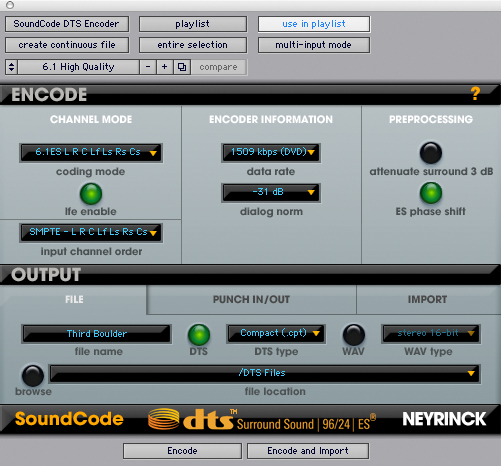This screenshot has width=501, height=466.
Task: Click the Third Boulder file name field
Action: tap(97, 334)
